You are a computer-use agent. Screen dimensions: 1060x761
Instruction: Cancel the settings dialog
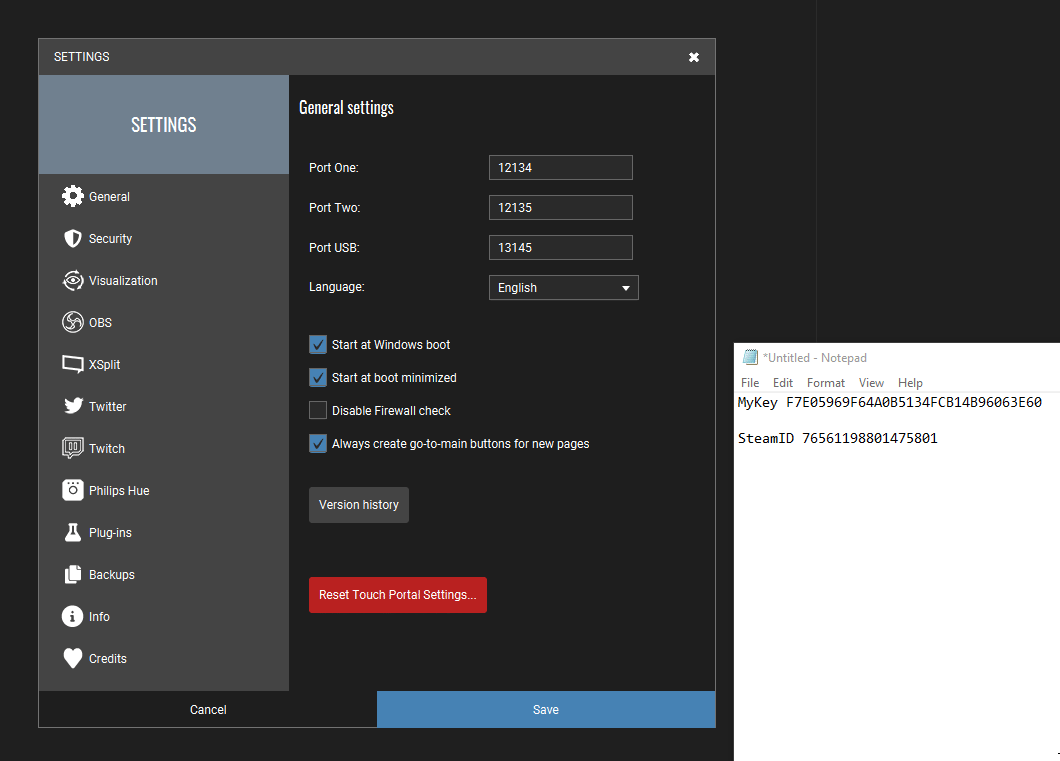tap(208, 710)
